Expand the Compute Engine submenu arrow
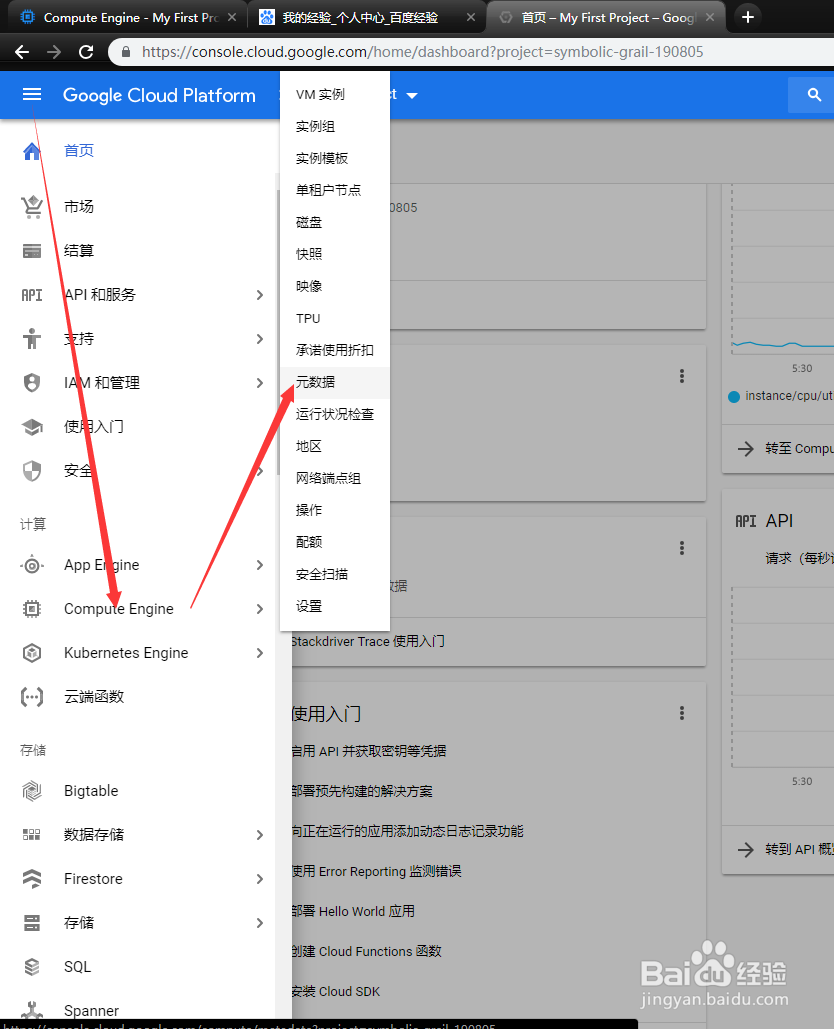This screenshot has height=1029, width=834. [260, 609]
